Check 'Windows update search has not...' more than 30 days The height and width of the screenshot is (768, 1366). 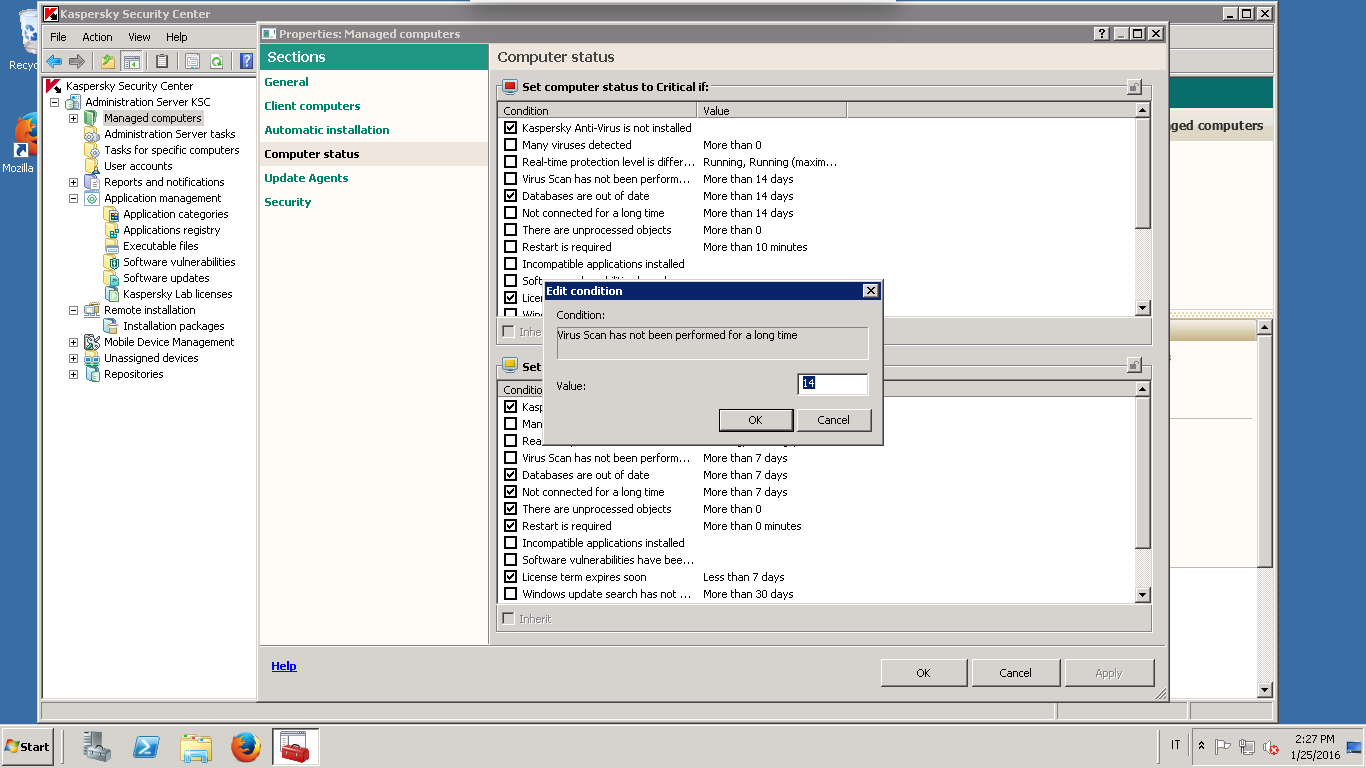[x=511, y=594]
